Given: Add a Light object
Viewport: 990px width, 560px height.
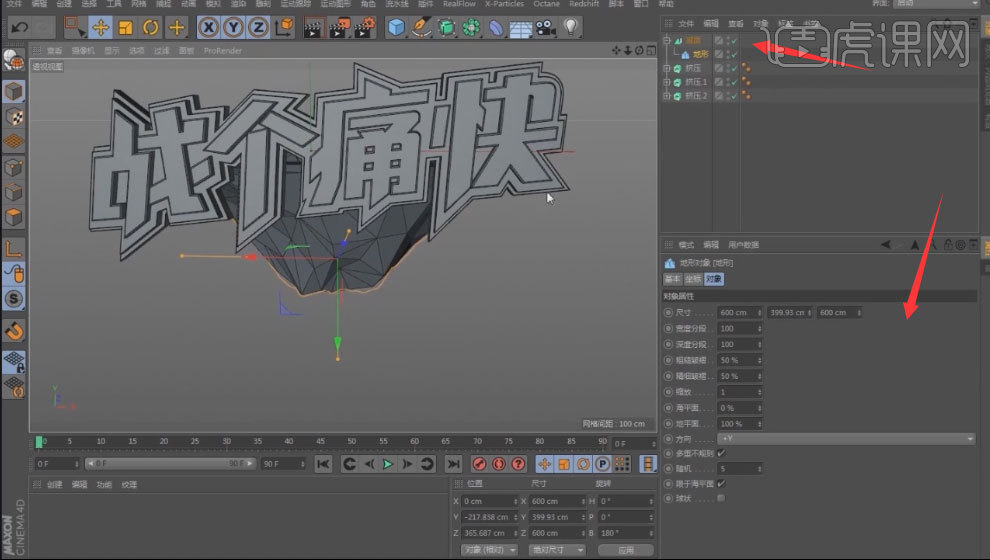Looking at the screenshot, I should tap(571, 27).
